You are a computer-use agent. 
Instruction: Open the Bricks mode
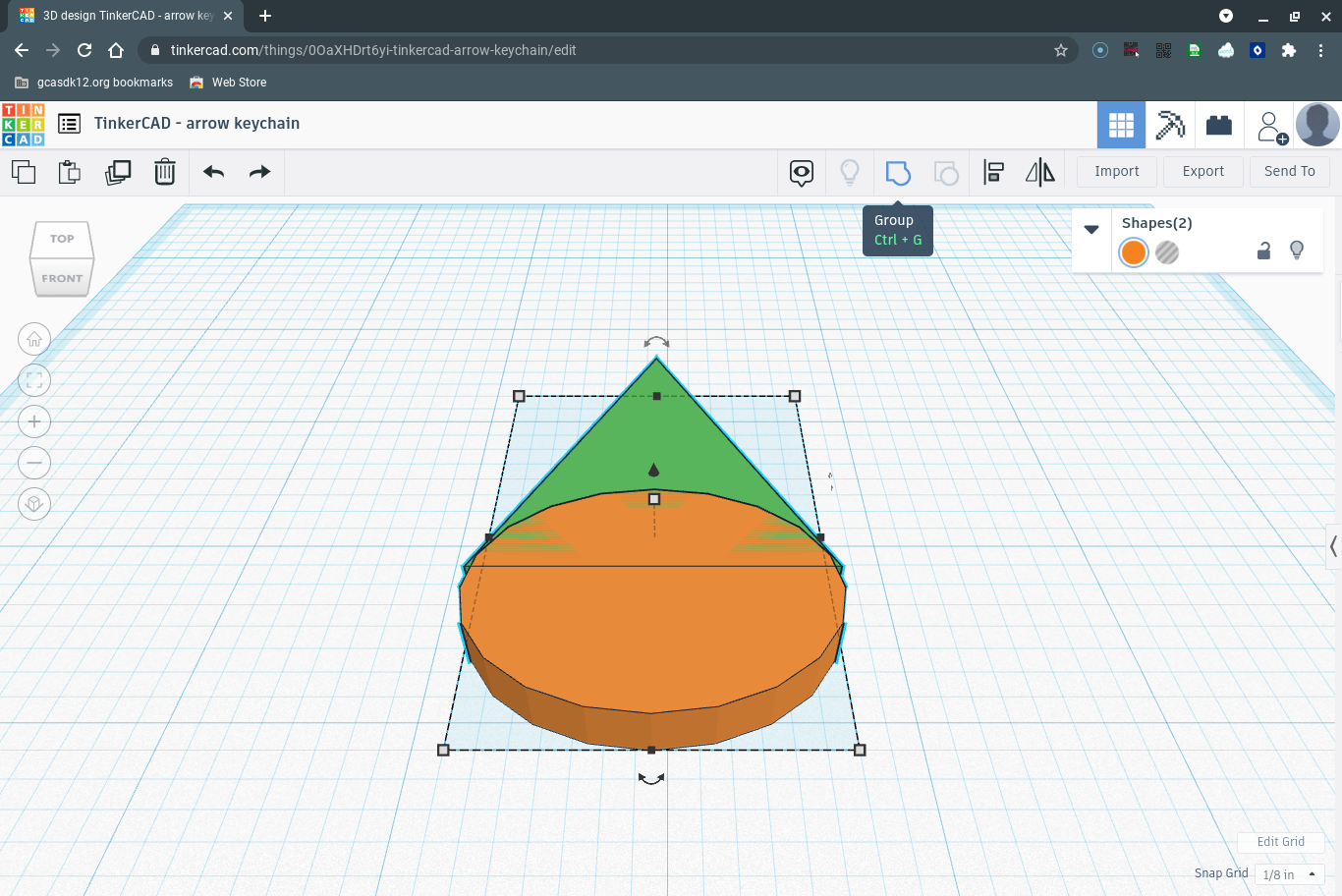pyautogui.click(x=1219, y=125)
